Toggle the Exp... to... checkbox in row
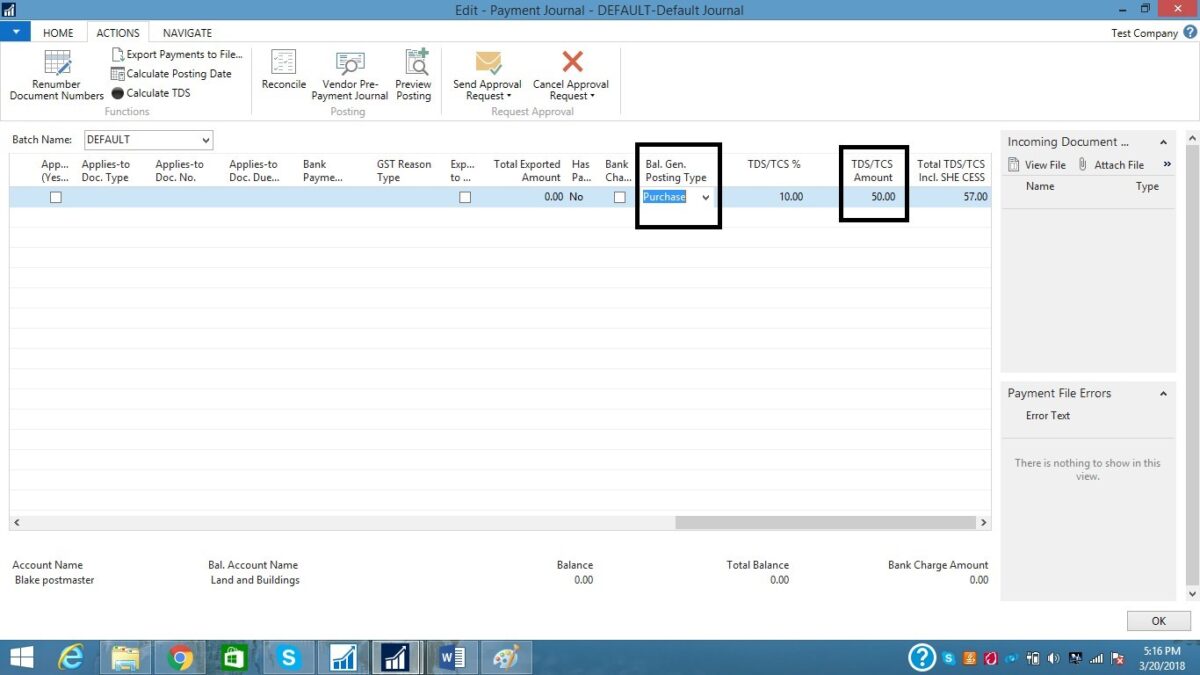 pyautogui.click(x=465, y=198)
